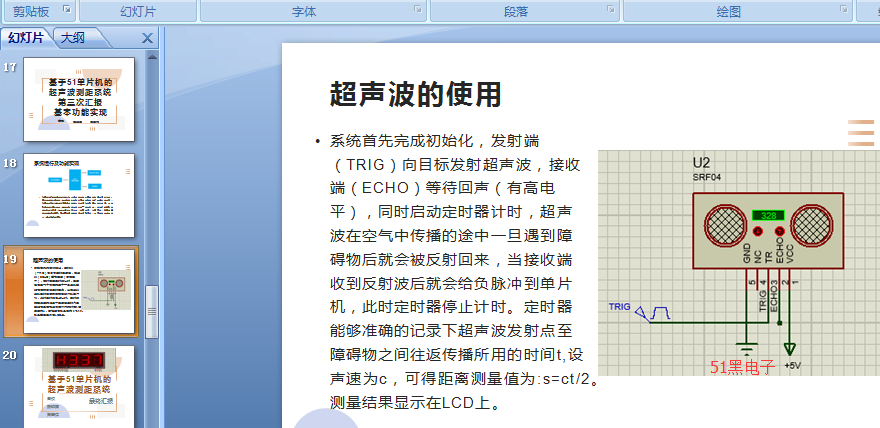880x428 pixels.
Task: Click the +5V power label
Action: click(792, 366)
